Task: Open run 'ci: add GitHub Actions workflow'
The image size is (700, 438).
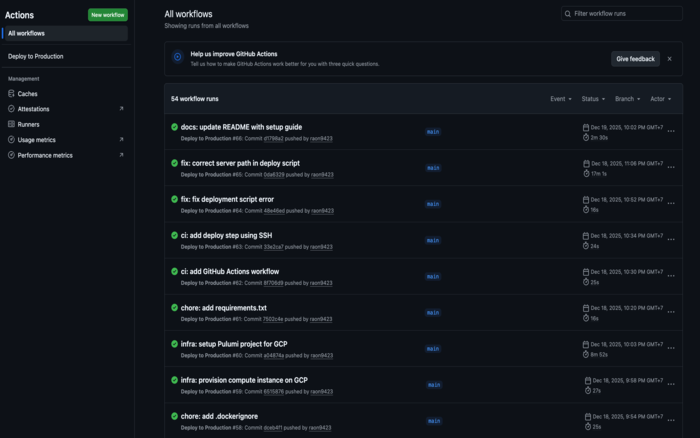Action: (230, 272)
